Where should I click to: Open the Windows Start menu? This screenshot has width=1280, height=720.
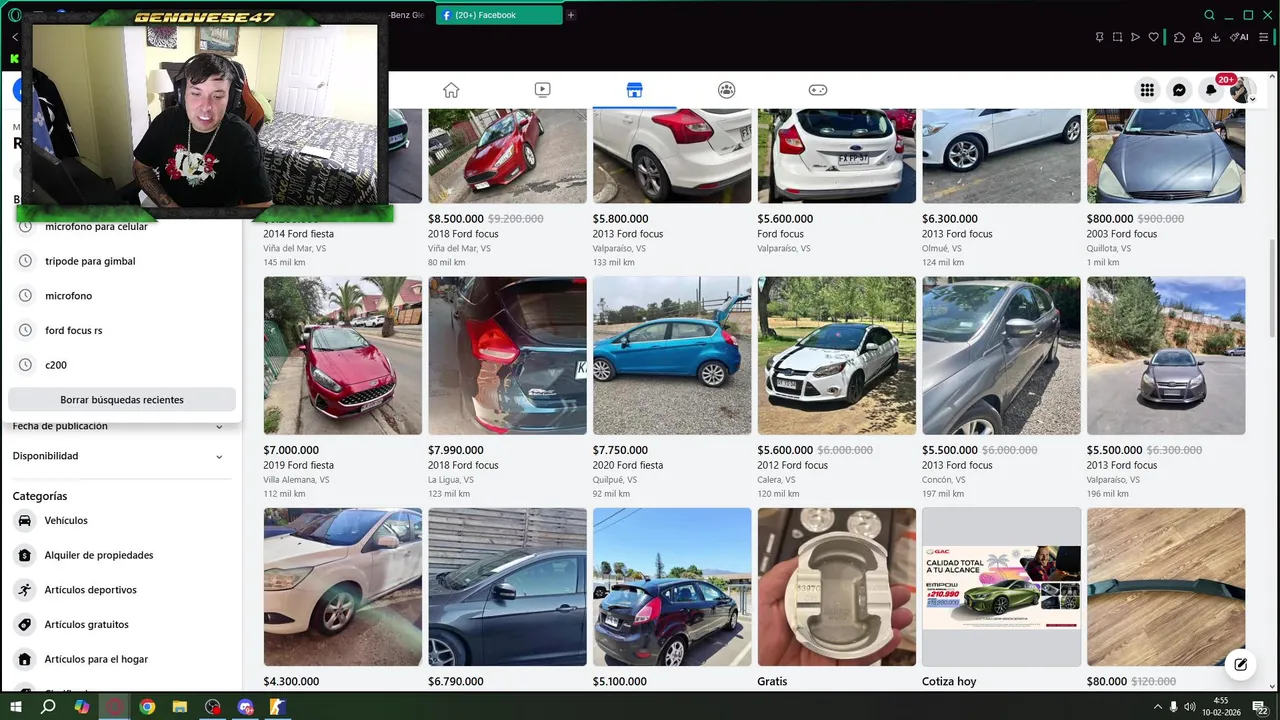(x=15, y=707)
